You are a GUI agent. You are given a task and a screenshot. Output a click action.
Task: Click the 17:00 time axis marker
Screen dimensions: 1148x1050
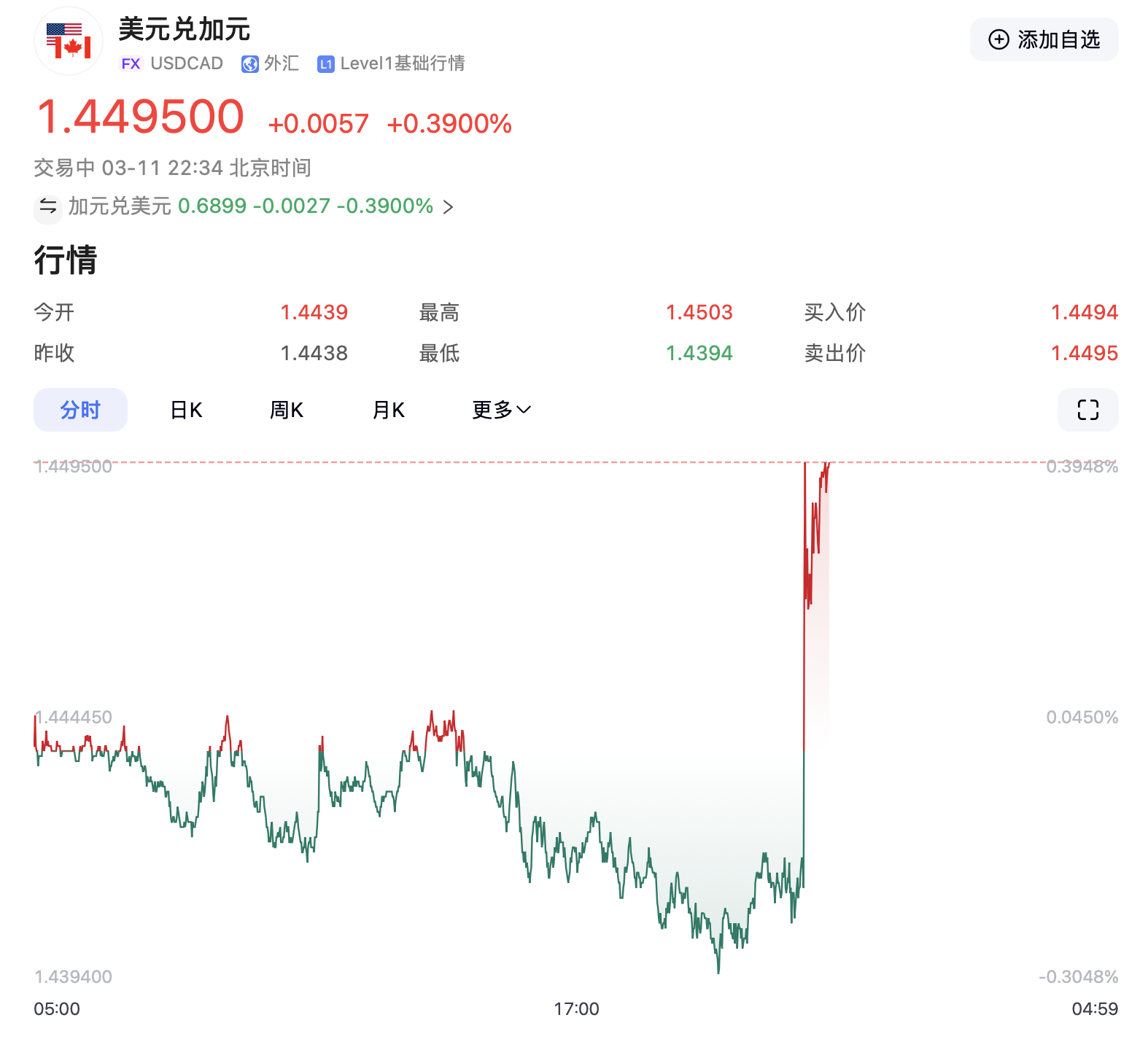[x=576, y=1009]
